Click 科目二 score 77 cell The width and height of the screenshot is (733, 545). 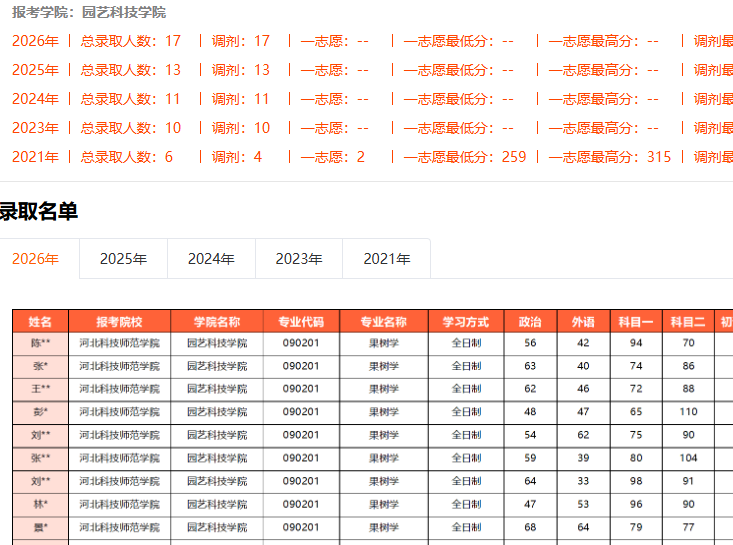(x=688, y=527)
